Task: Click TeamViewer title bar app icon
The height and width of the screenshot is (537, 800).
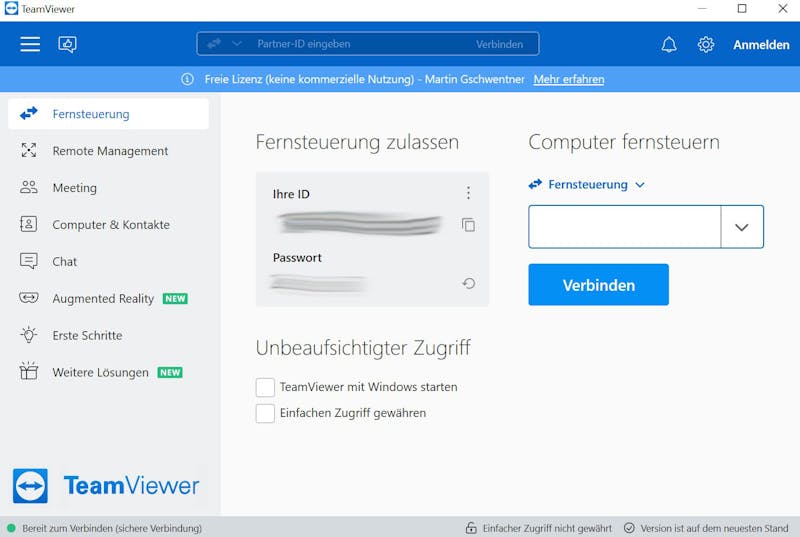Action: (11, 8)
